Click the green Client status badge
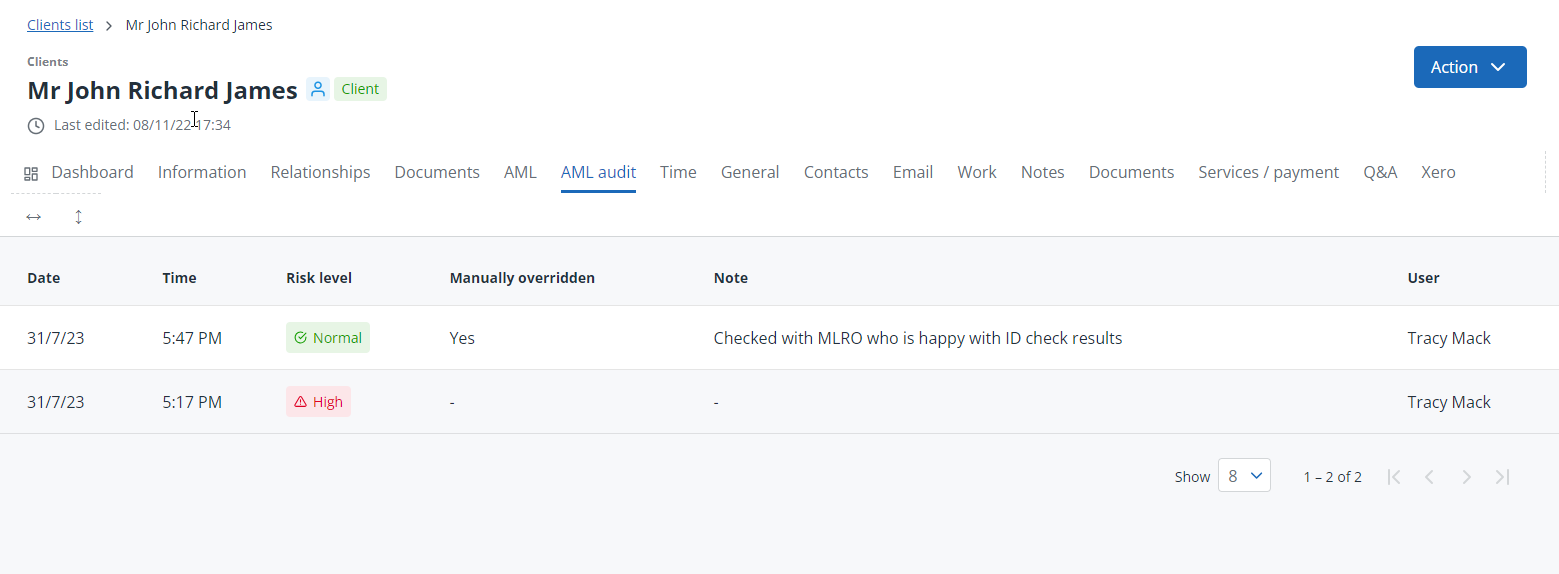The width and height of the screenshot is (1559, 574). pyautogui.click(x=360, y=89)
